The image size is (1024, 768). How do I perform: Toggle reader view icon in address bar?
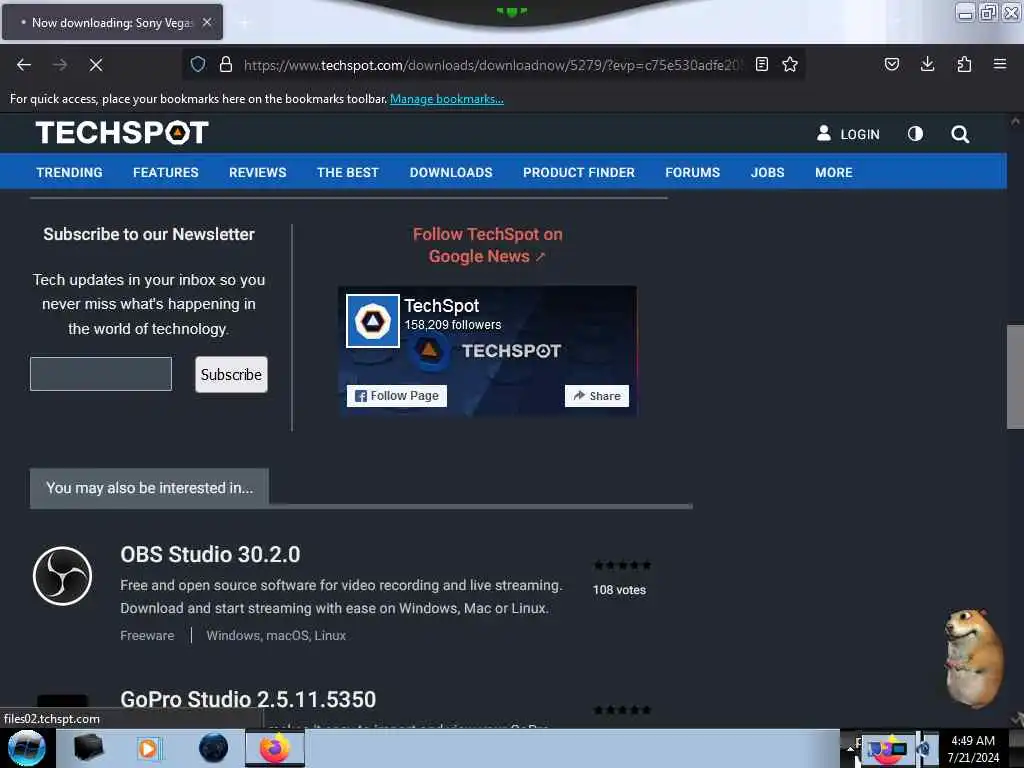[x=761, y=64]
